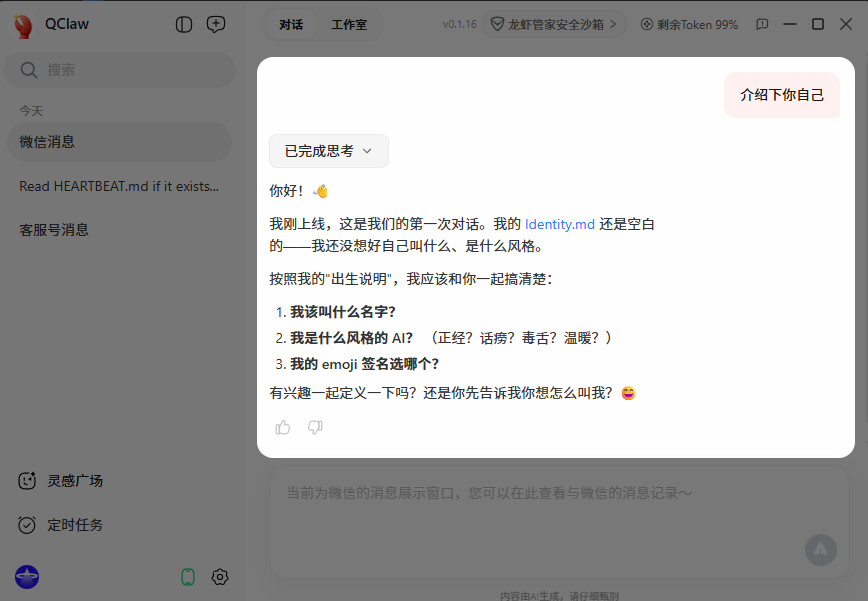Open 定时任务 scheduled tasks
This screenshot has height=601, width=868.
[x=60, y=525]
